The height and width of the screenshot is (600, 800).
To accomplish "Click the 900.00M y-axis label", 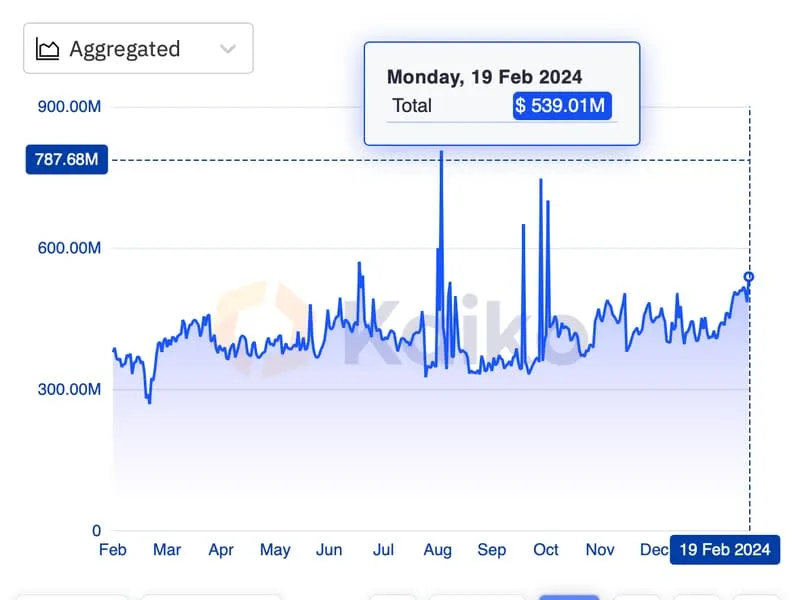I will pyautogui.click(x=69, y=107).
